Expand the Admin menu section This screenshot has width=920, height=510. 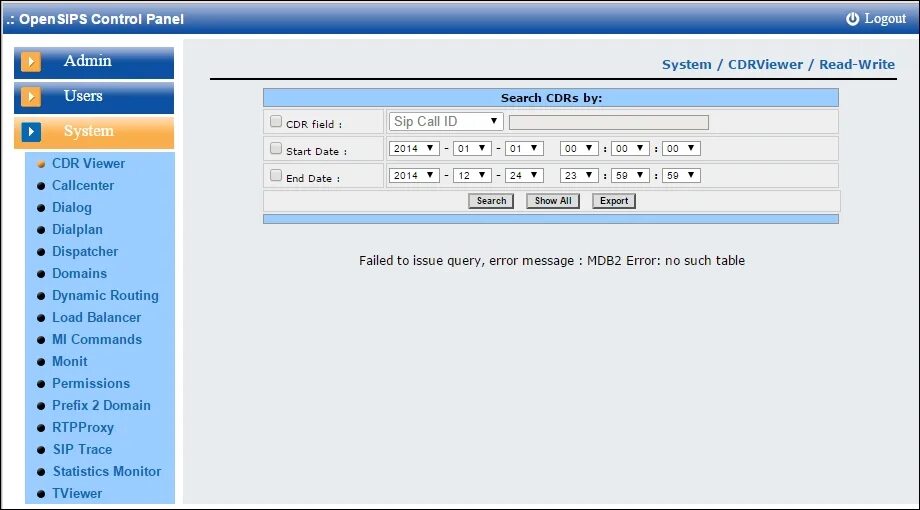coord(94,62)
